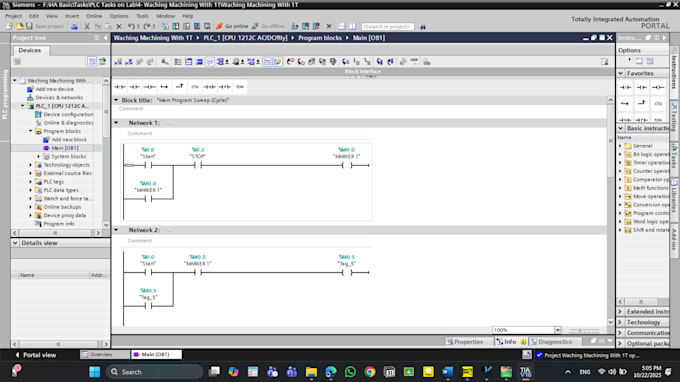Click the Undo arrow icon
680x382 pixels.
click(x=131, y=26)
